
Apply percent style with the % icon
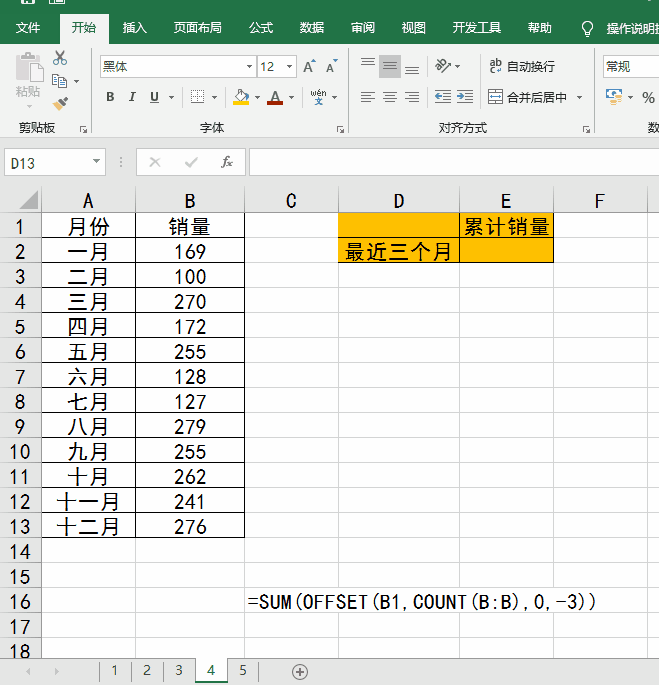pos(649,97)
